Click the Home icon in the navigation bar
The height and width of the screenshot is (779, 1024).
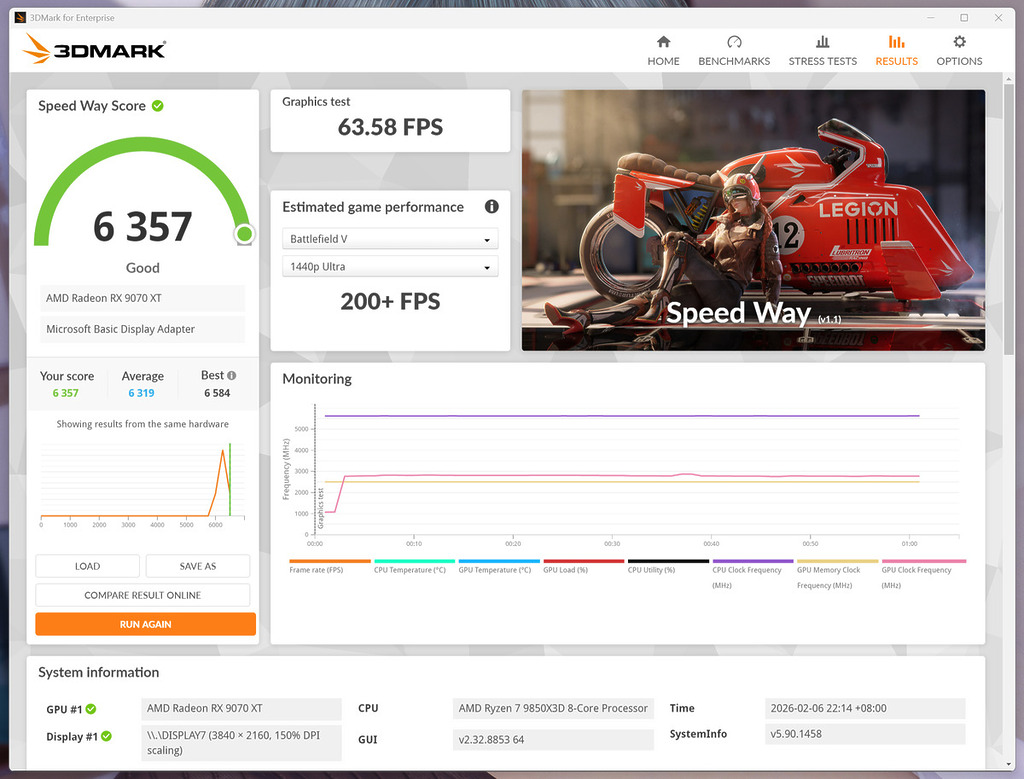(663, 43)
